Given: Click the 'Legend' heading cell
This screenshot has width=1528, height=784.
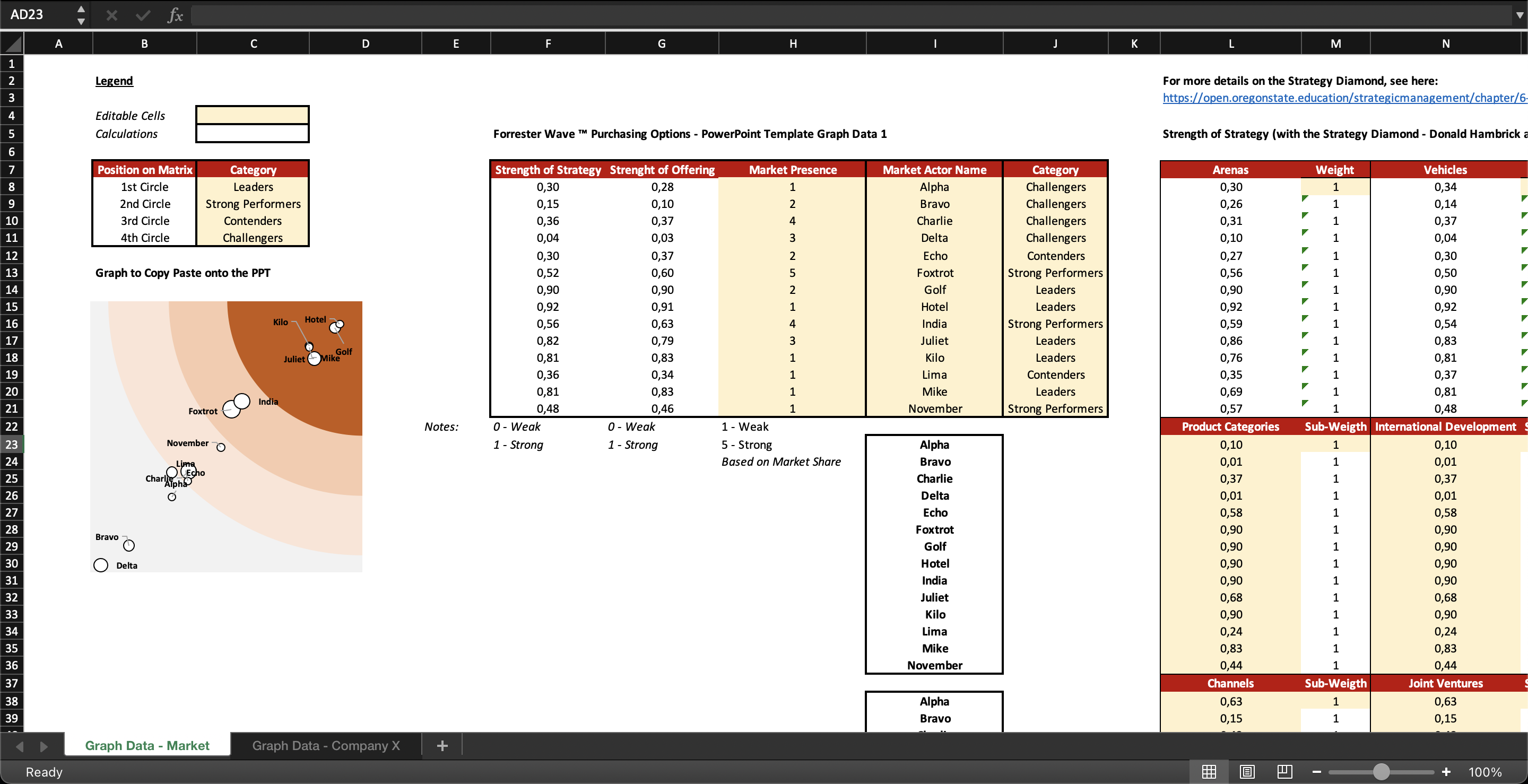Looking at the screenshot, I should pyautogui.click(x=114, y=81).
